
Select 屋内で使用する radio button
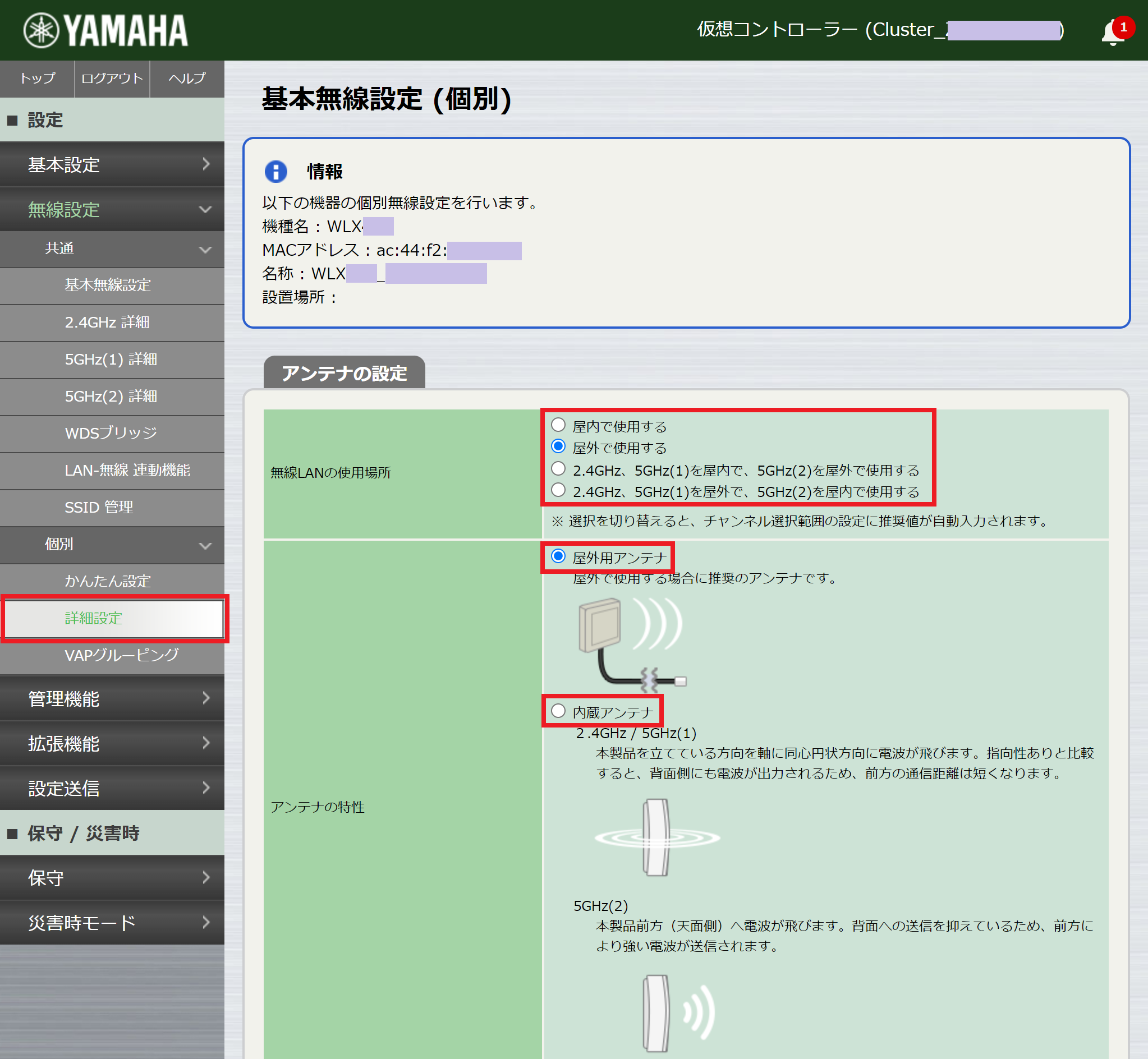point(557,425)
